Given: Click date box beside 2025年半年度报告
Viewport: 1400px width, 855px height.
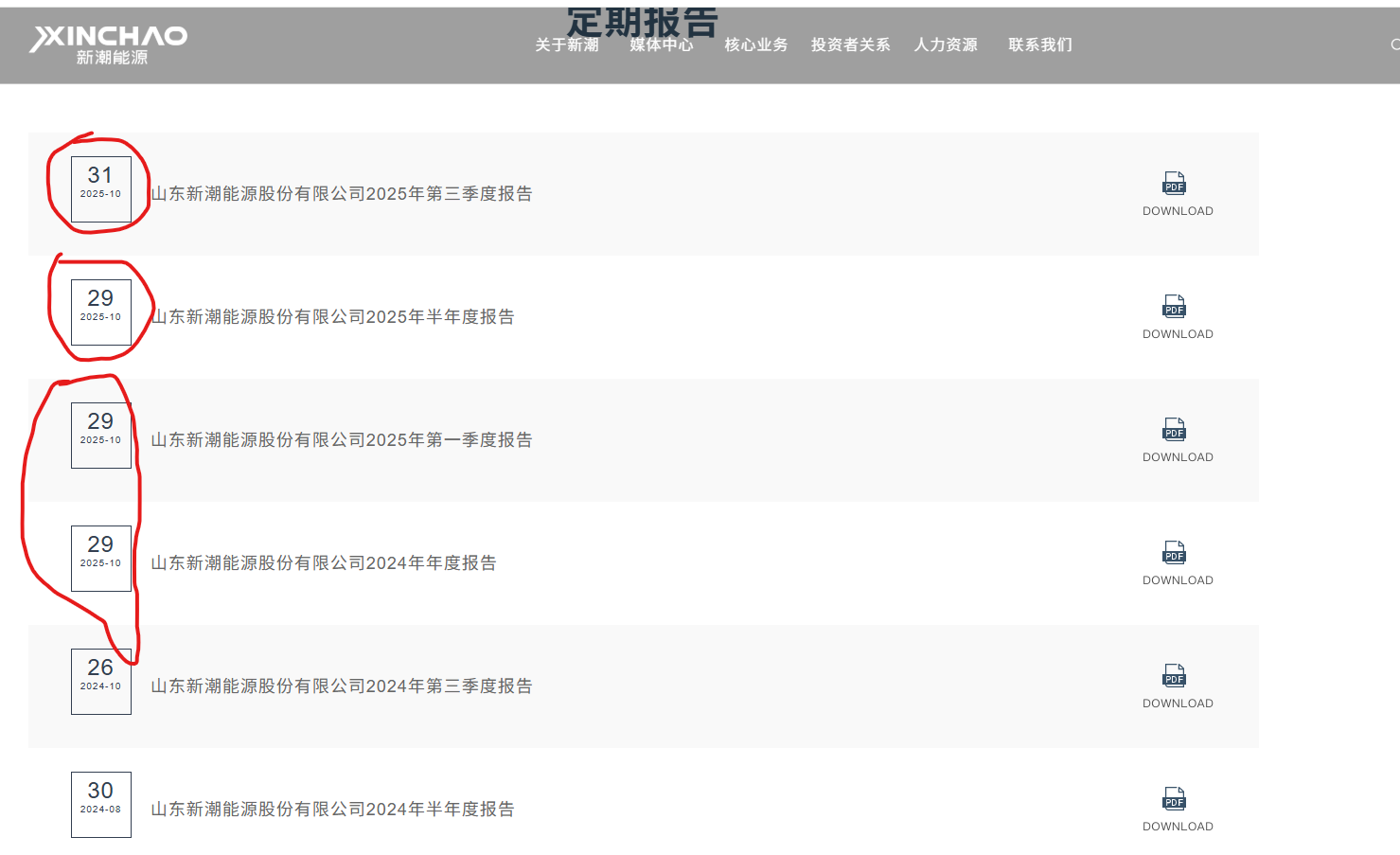Looking at the screenshot, I should click(x=101, y=312).
